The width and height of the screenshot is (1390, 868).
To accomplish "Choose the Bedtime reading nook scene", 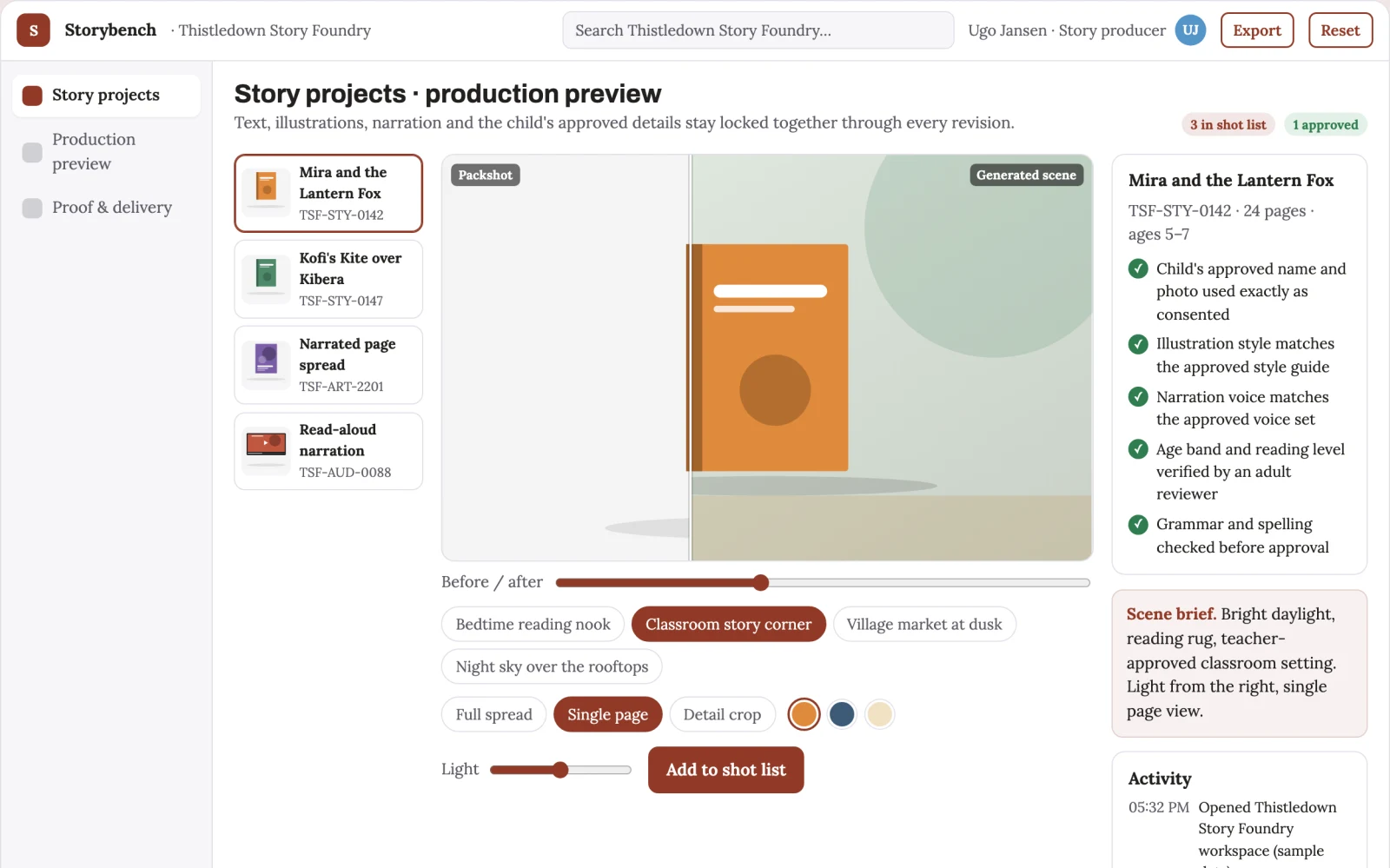I will point(533,624).
